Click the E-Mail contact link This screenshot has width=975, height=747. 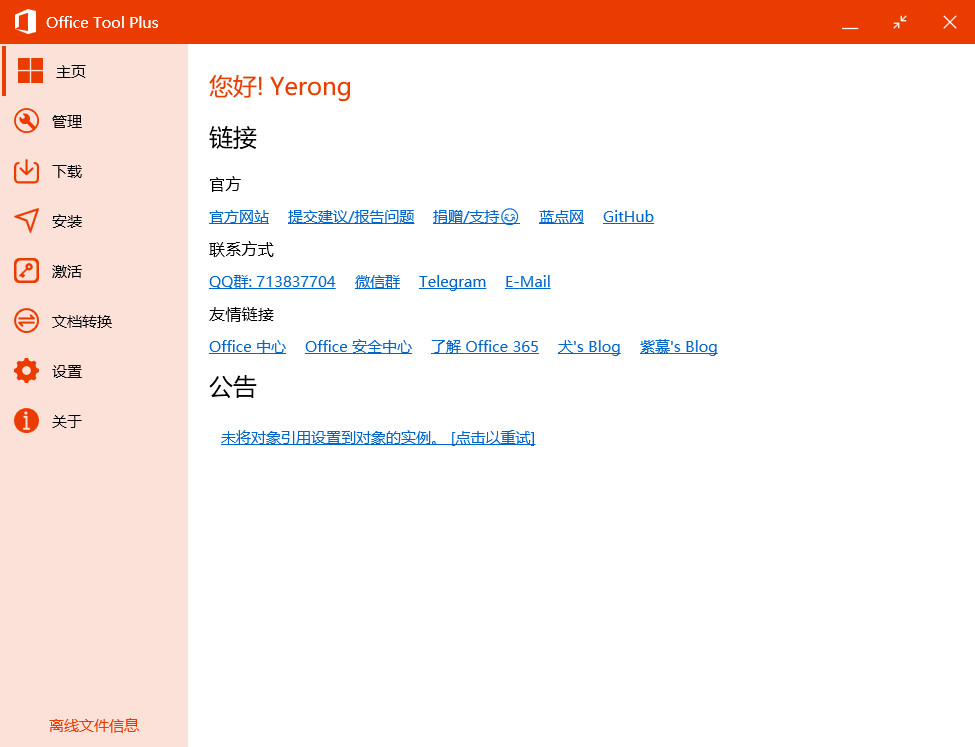(527, 282)
